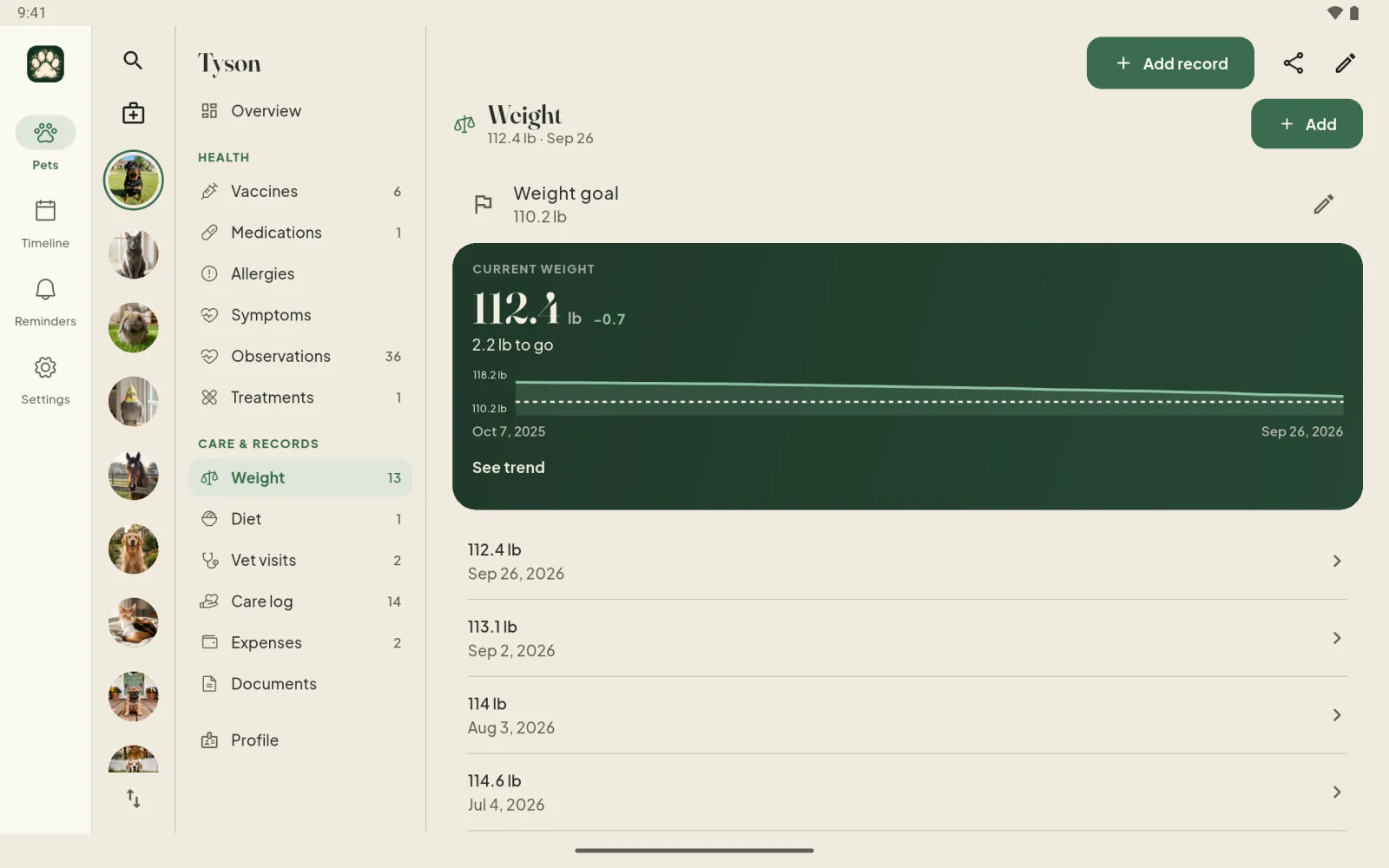The height and width of the screenshot is (868, 1389).
Task: Select the Pets navigation item
Action: [45, 145]
